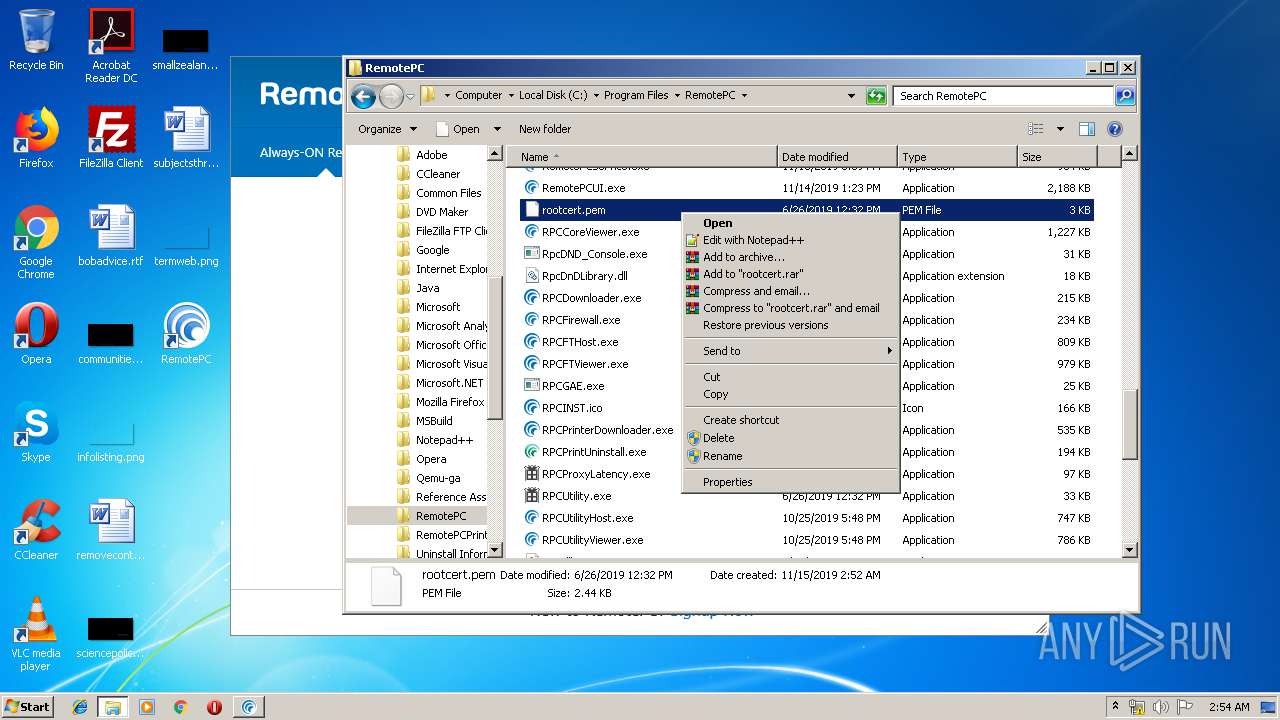
Task: Show the preview pane icon
Action: click(1087, 129)
